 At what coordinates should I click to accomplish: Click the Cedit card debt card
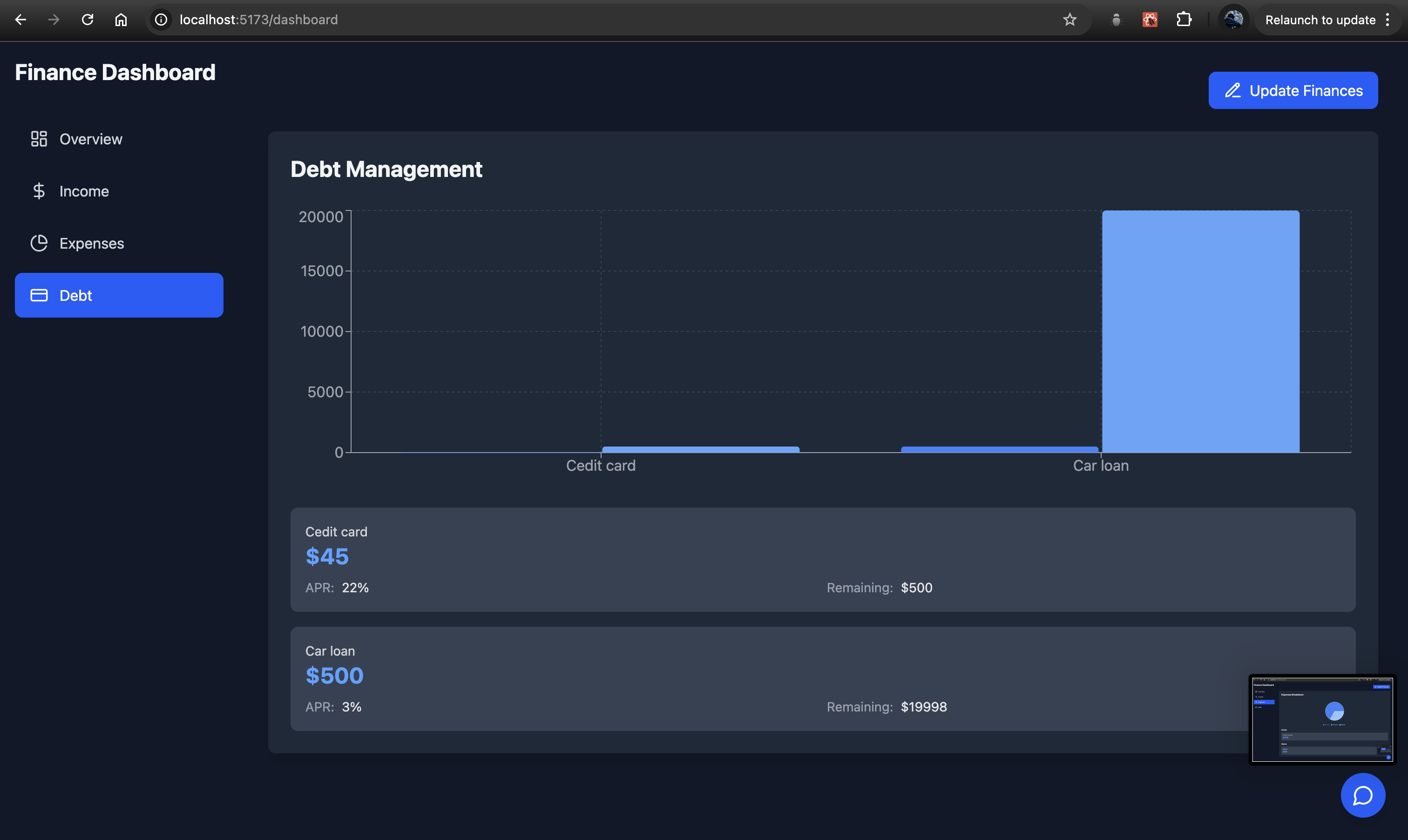point(822,559)
